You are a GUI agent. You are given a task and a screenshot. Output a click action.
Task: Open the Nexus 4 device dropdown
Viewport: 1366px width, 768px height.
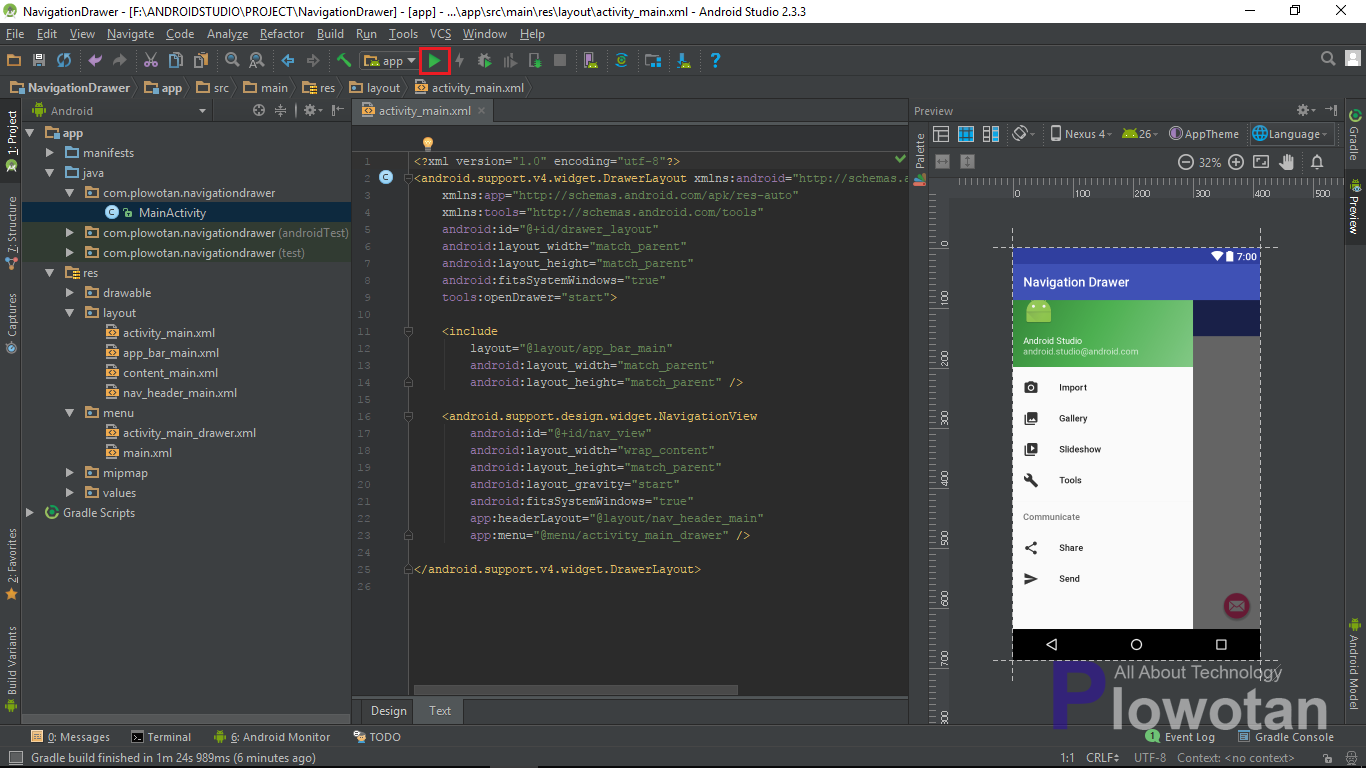pyautogui.click(x=1083, y=133)
